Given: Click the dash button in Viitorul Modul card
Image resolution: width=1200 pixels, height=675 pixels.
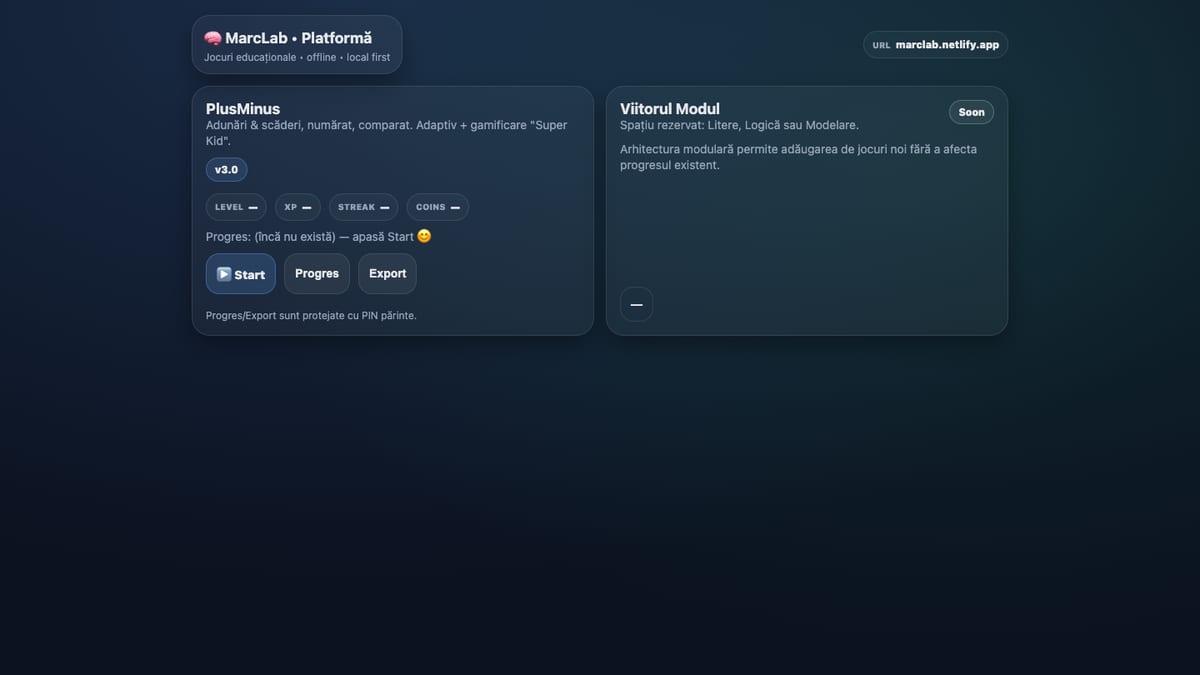Looking at the screenshot, I should [637, 304].
